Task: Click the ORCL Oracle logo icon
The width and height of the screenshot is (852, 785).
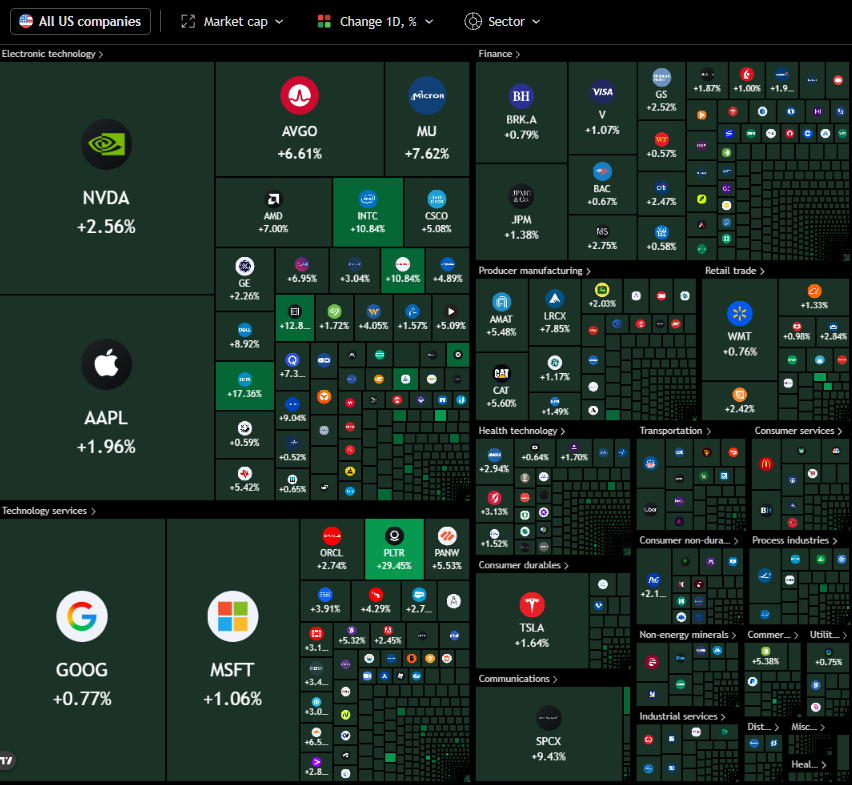Action: [331, 536]
